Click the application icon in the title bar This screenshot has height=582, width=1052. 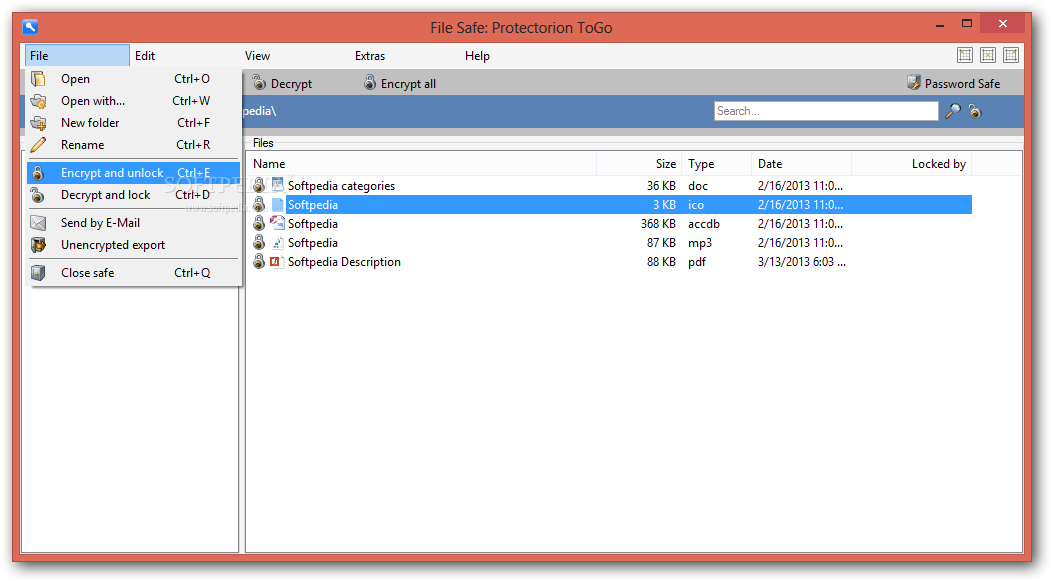pyautogui.click(x=30, y=27)
